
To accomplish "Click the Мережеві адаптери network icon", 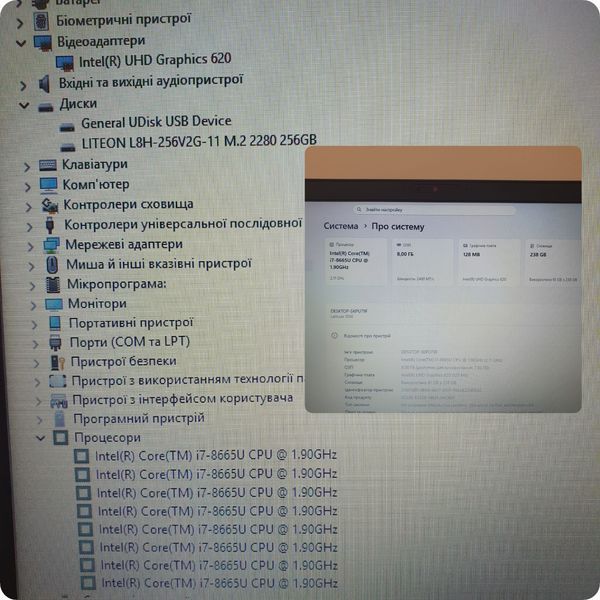I will (x=51, y=245).
